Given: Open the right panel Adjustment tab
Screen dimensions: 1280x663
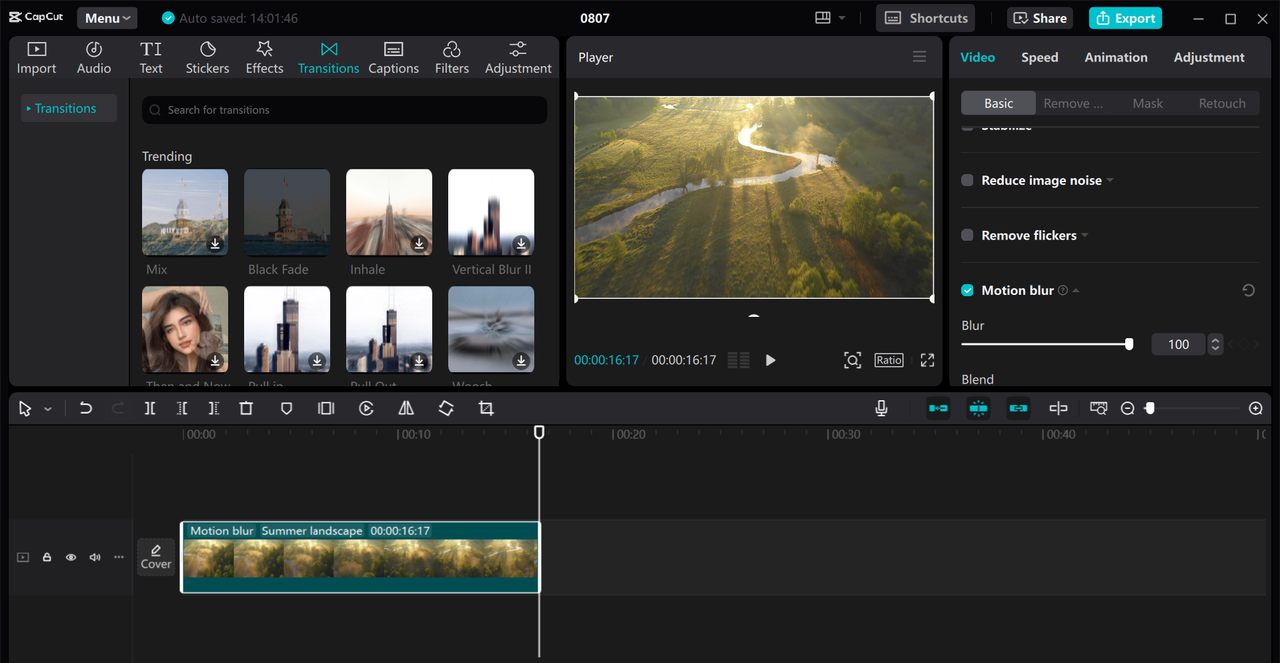Looking at the screenshot, I should click(x=1209, y=57).
